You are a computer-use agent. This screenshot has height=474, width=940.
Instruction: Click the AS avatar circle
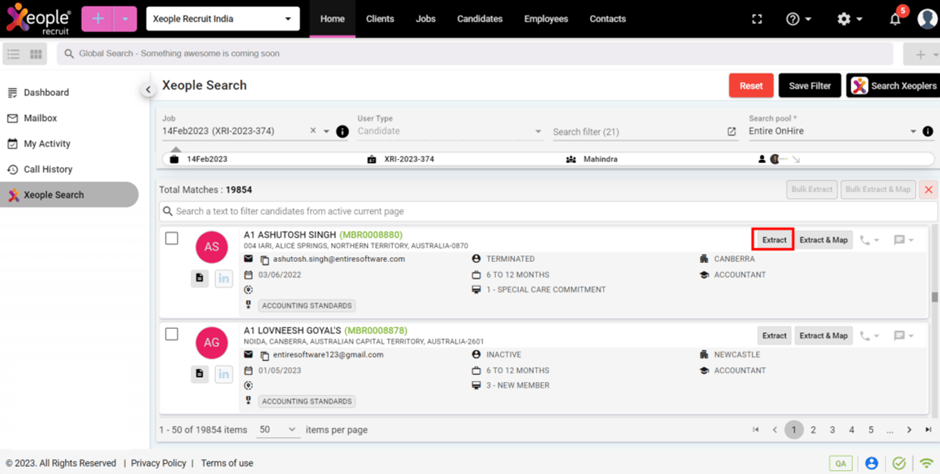(x=212, y=247)
